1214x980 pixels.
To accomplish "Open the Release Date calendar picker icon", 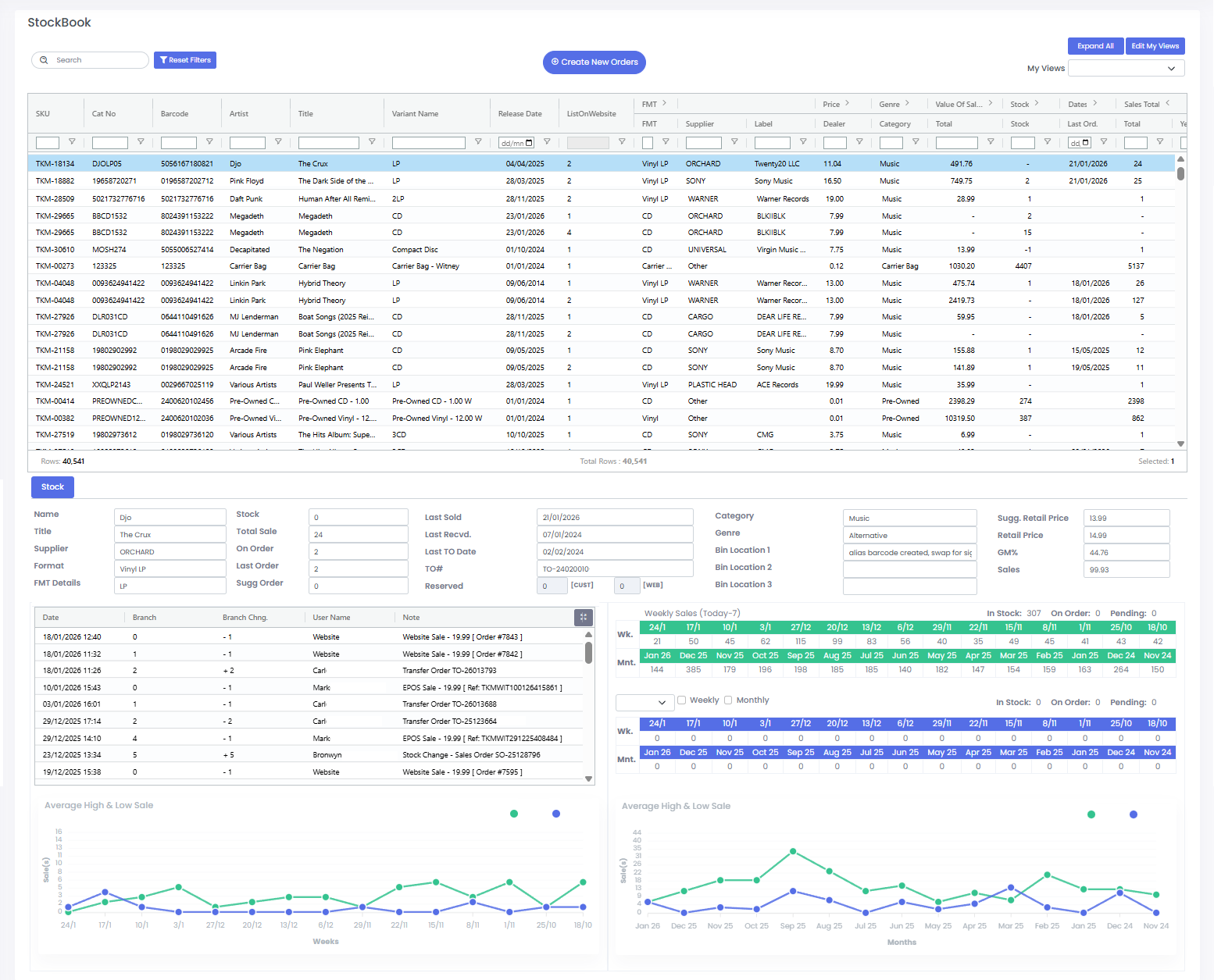I will tap(529, 143).
